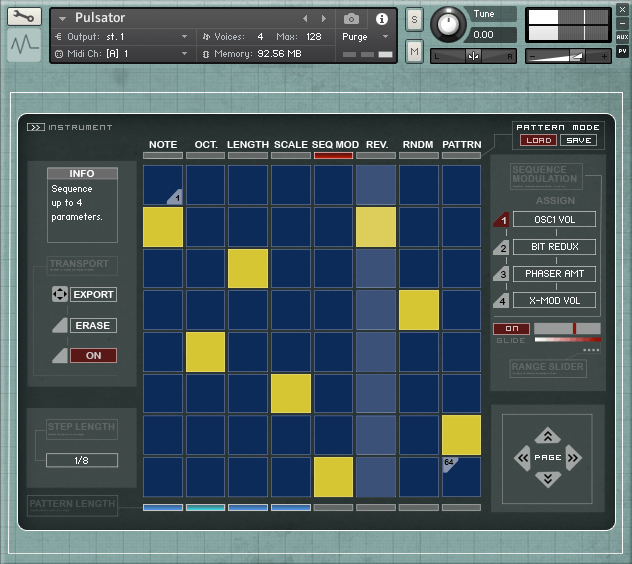
Task: Select the LENGTH column header
Action: point(247,145)
